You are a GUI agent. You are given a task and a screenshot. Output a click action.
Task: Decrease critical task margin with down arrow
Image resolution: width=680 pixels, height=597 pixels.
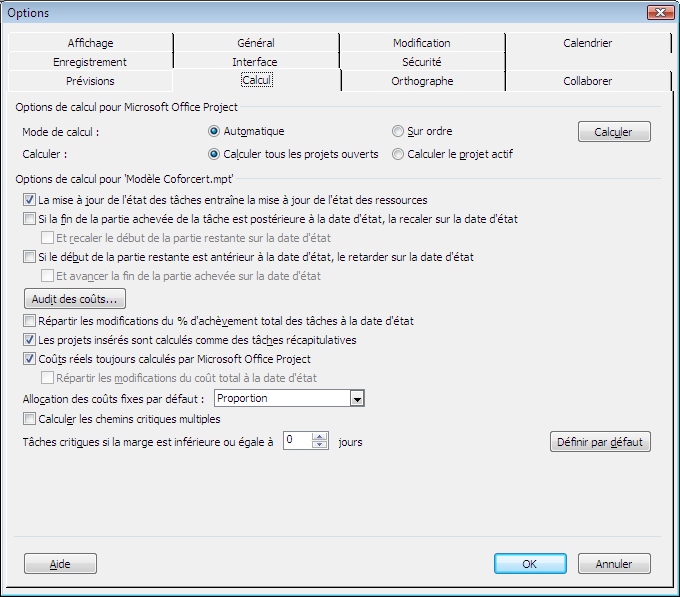[x=320, y=445]
